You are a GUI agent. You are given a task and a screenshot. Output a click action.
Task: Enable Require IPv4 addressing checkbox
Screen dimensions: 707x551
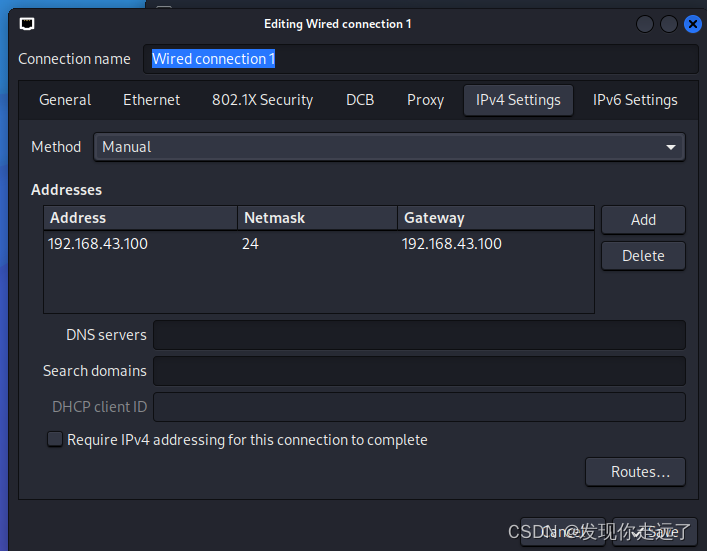click(x=55, y=439)
